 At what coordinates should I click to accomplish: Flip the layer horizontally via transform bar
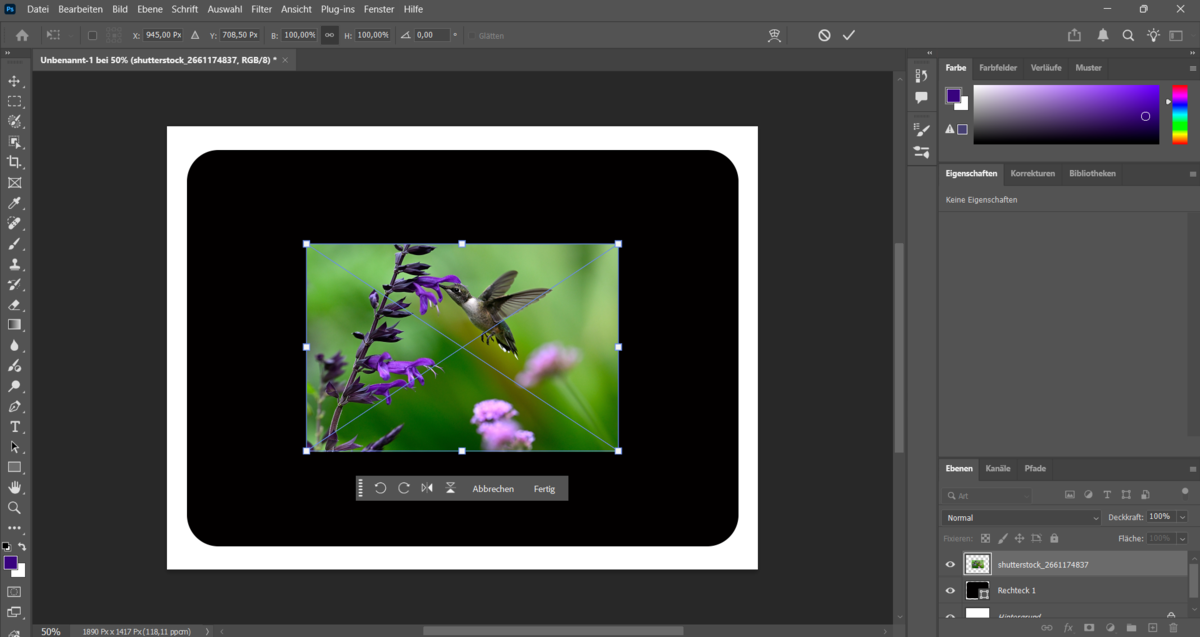pos(426,488)
